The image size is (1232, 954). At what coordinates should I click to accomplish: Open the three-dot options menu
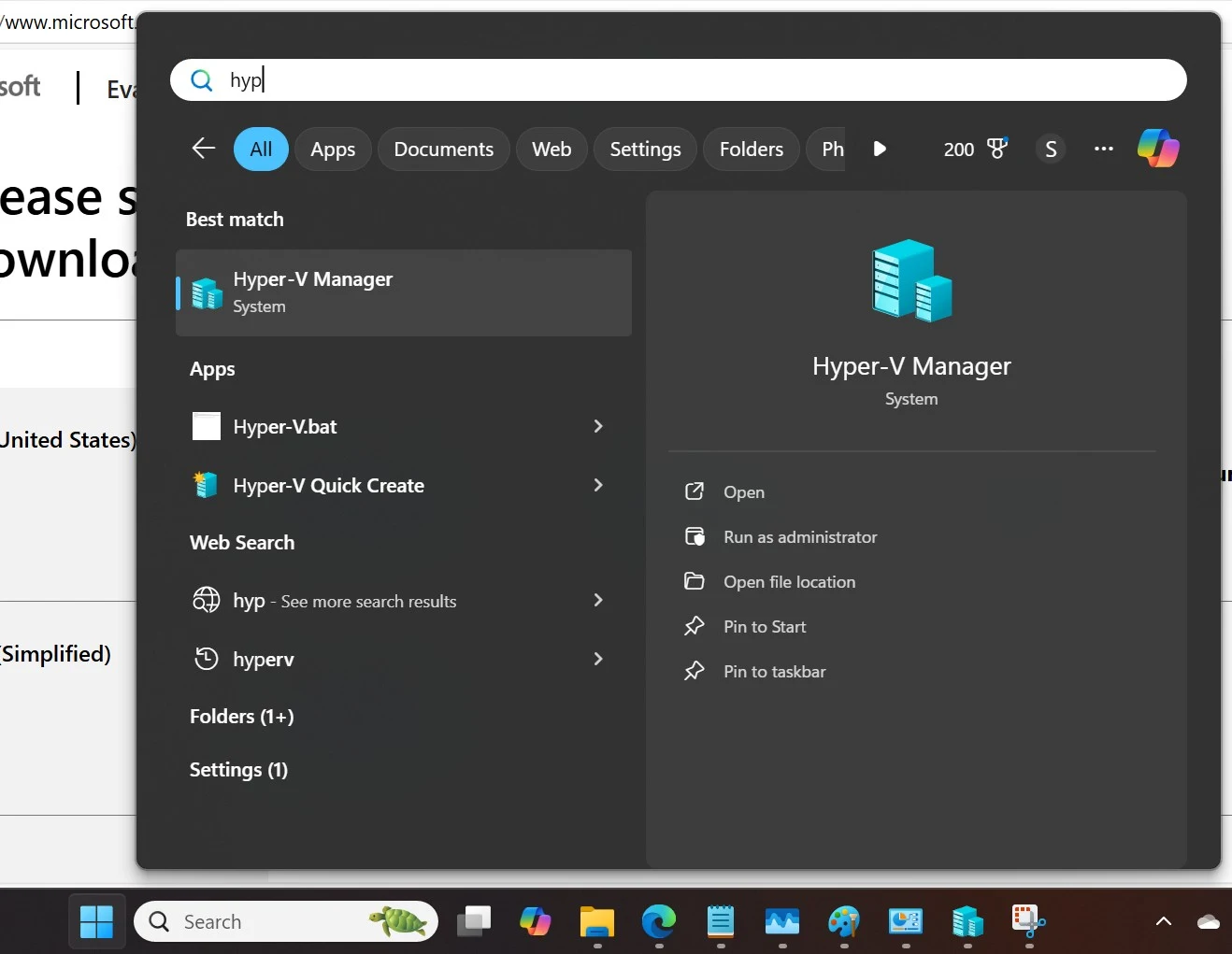[x=1104, y=149]
